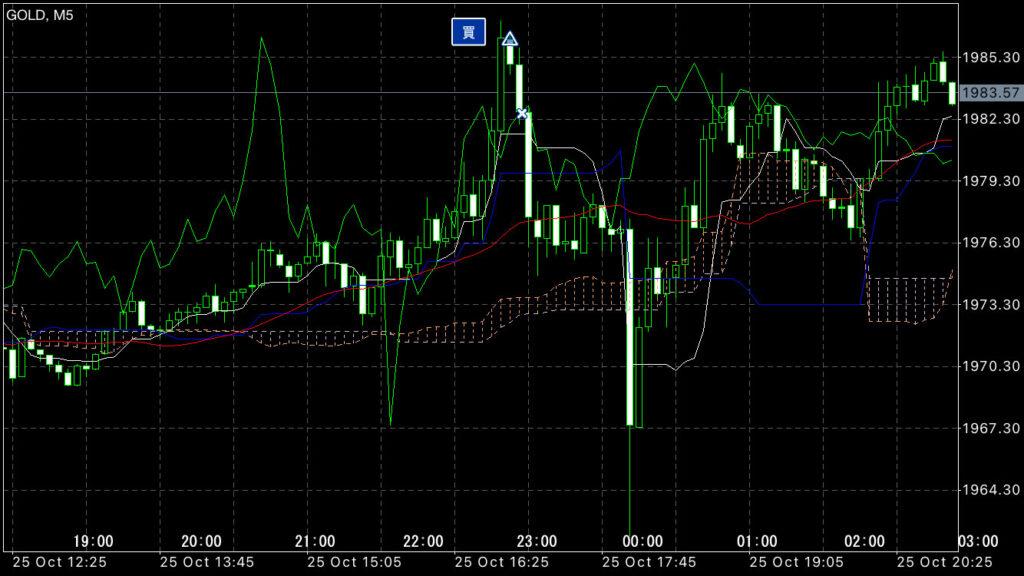Screen dimensions: 1024x576
Task: Click the 01:00 time label
Action: [x=757, y=541]
